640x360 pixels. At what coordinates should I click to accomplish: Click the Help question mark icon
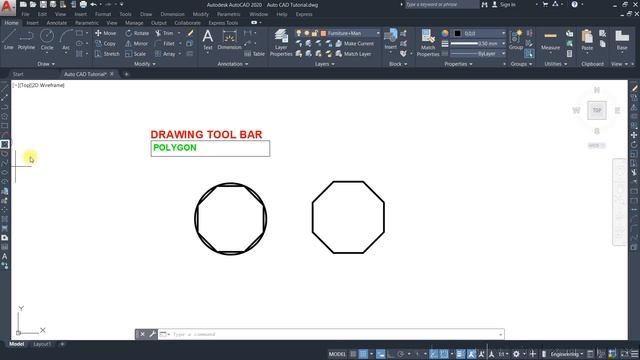coord(574,4)
